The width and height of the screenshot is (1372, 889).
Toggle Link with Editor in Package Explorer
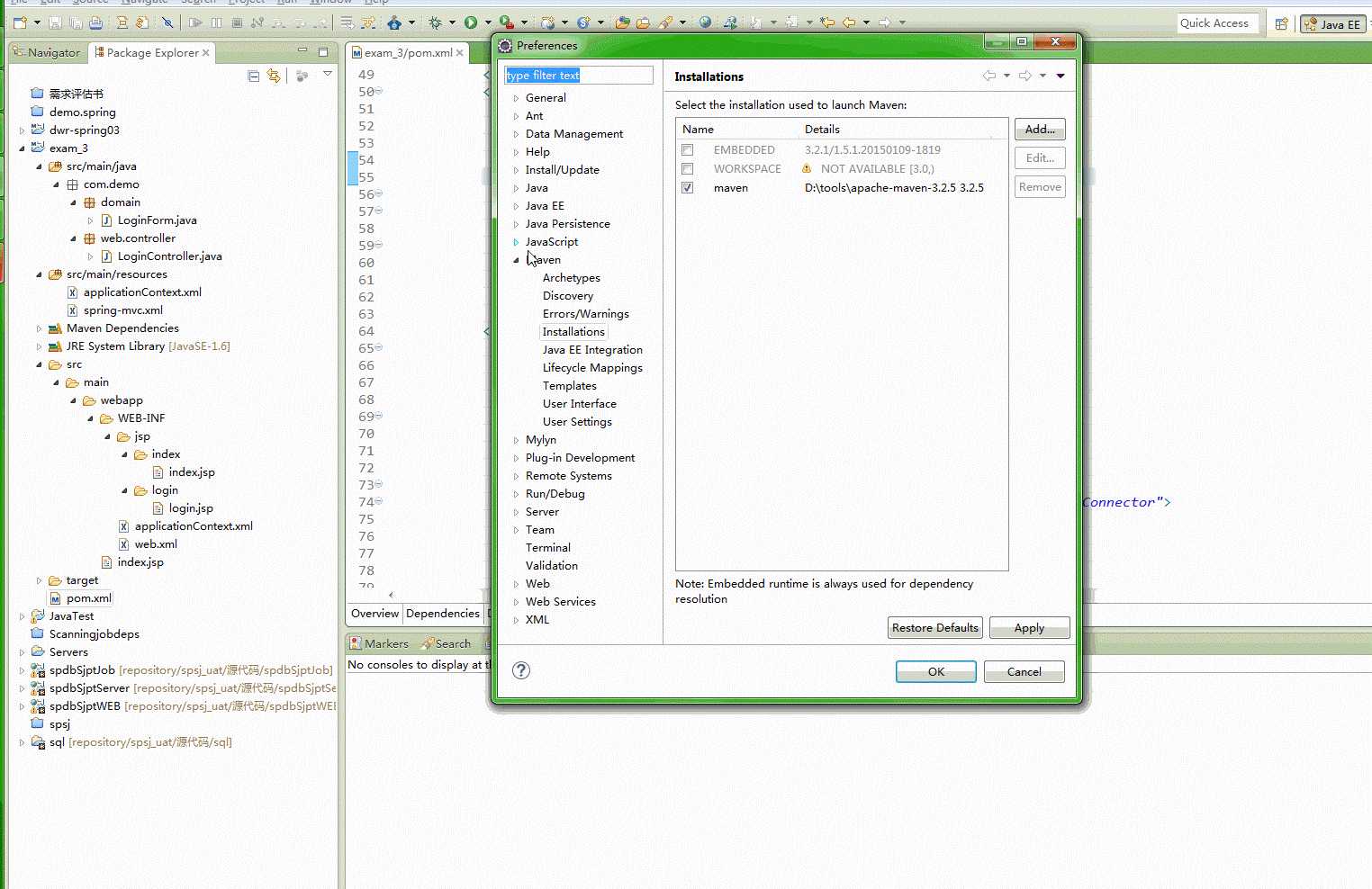(x=274, y=76)
